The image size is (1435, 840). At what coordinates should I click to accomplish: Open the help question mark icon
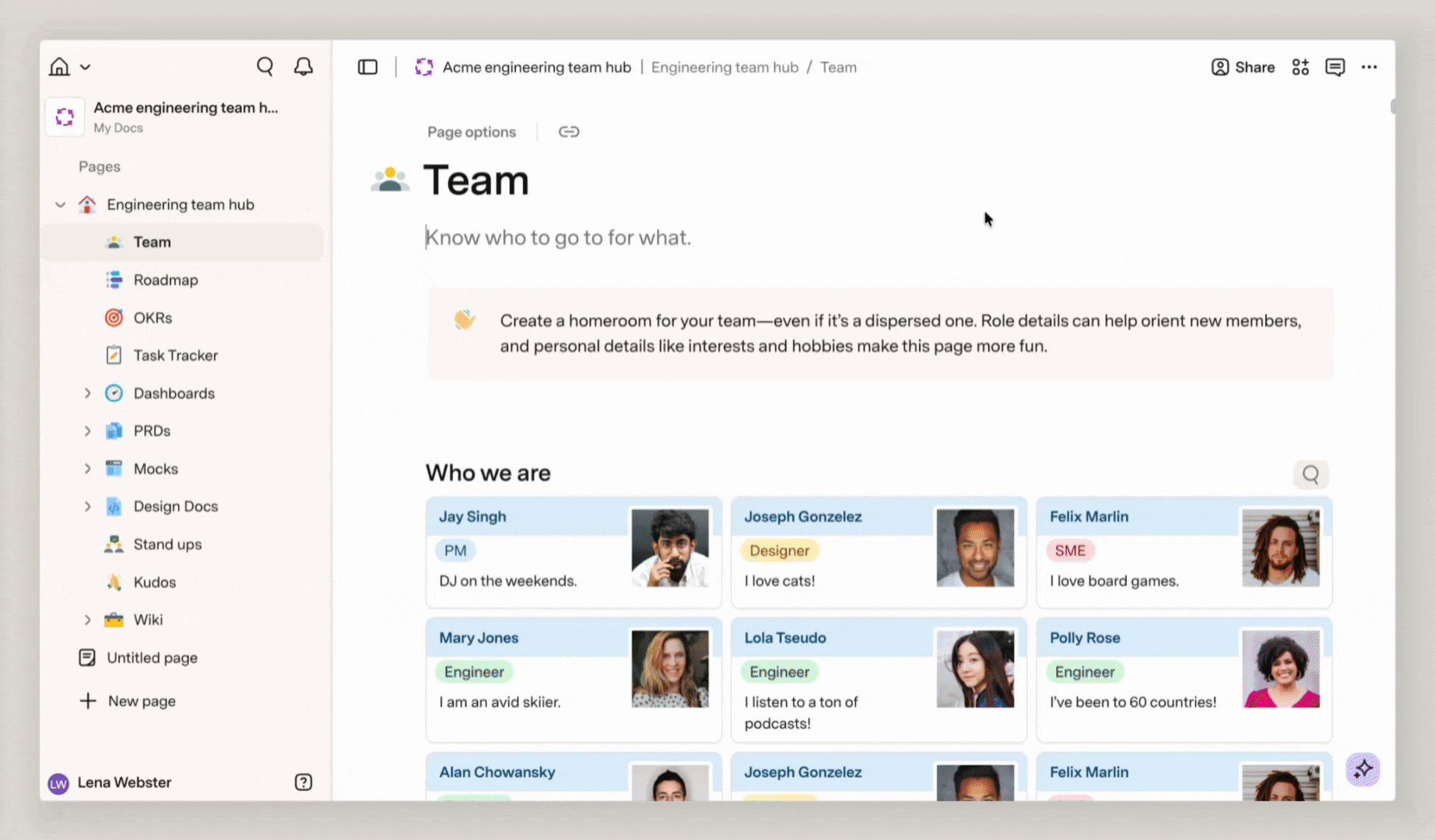(x=303, y=782)
